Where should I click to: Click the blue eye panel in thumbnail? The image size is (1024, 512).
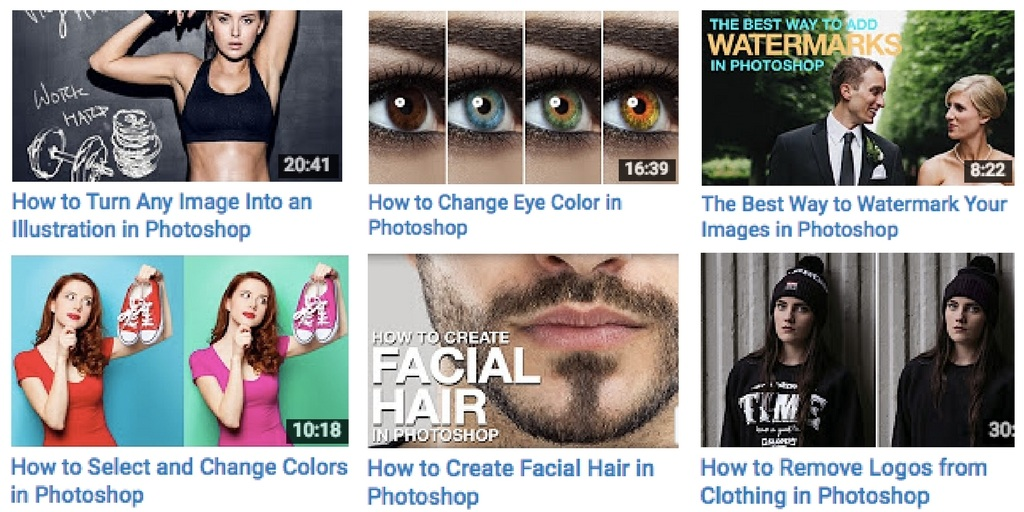click(485, 97)
